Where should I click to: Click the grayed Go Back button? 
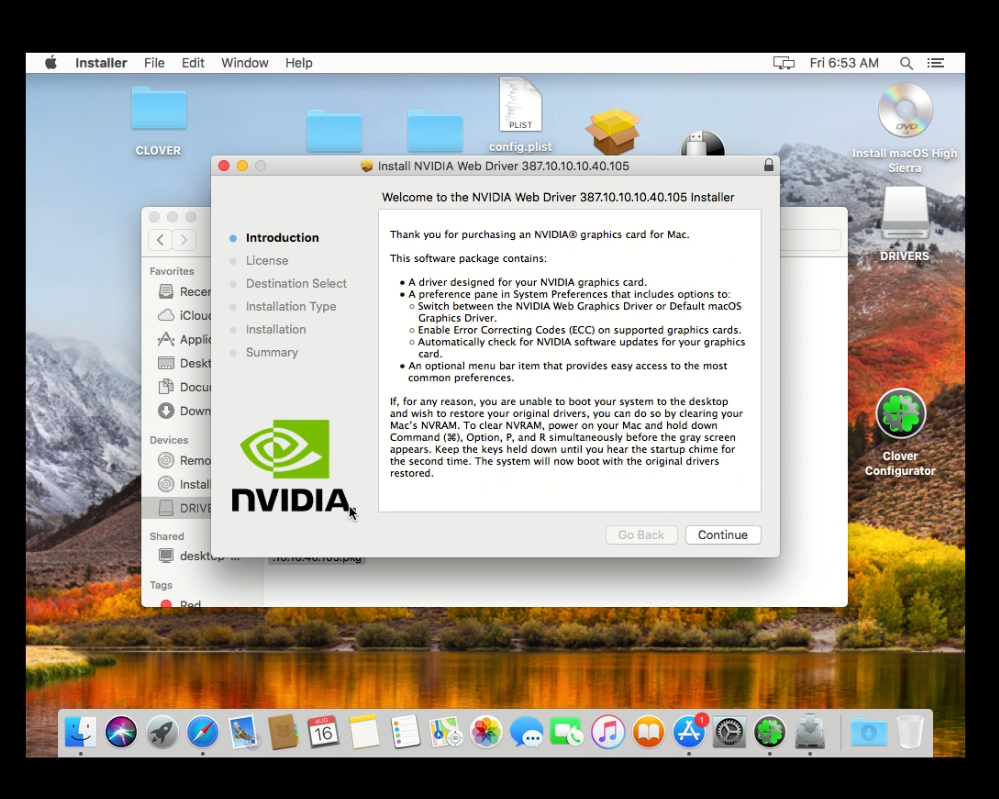click(x=641, y=535)
